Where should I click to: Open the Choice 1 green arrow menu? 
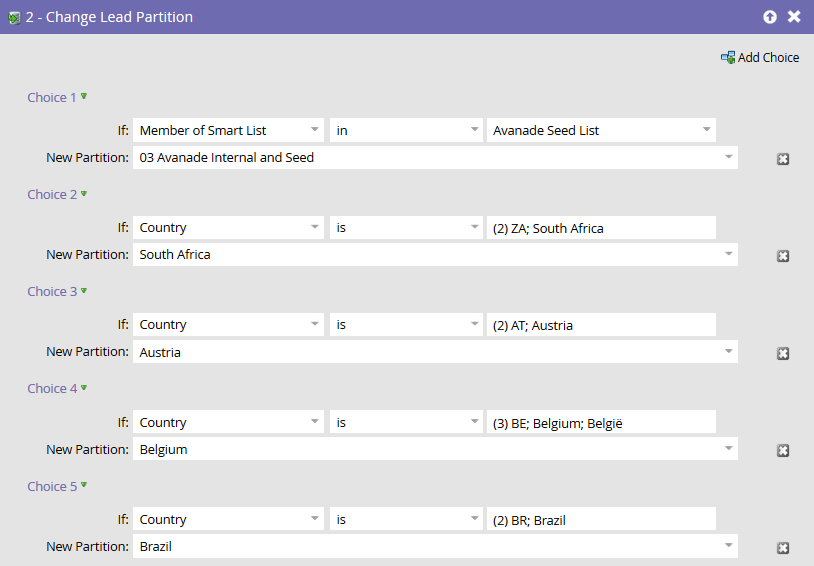[84, 97]
